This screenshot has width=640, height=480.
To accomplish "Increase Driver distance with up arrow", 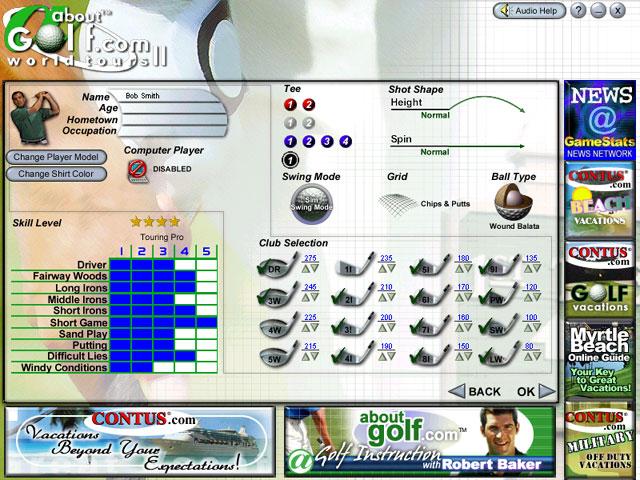I will [304, 270].
